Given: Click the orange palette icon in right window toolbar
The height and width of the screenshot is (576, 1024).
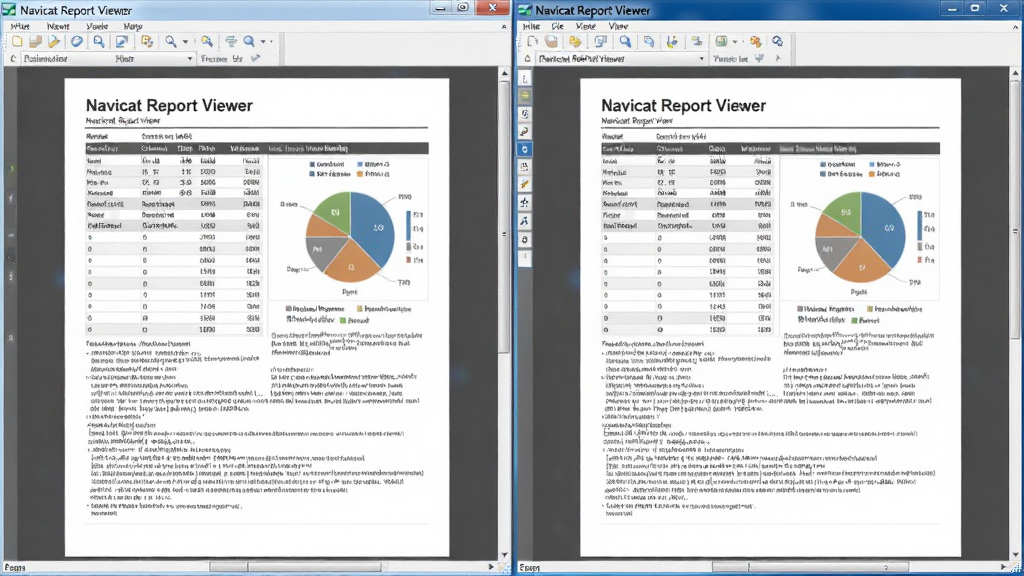Looking at the screenshot, I should [756, 41].
